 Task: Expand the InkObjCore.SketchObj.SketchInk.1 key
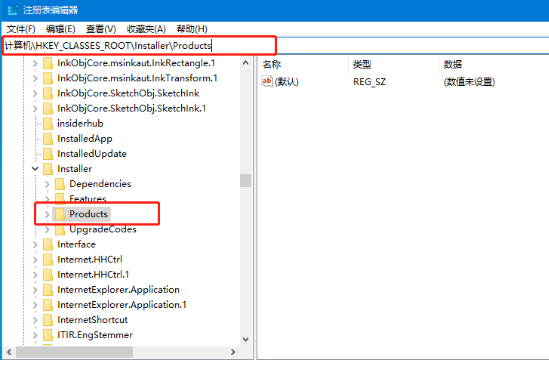pyautogui.click(x=35, y=109)
